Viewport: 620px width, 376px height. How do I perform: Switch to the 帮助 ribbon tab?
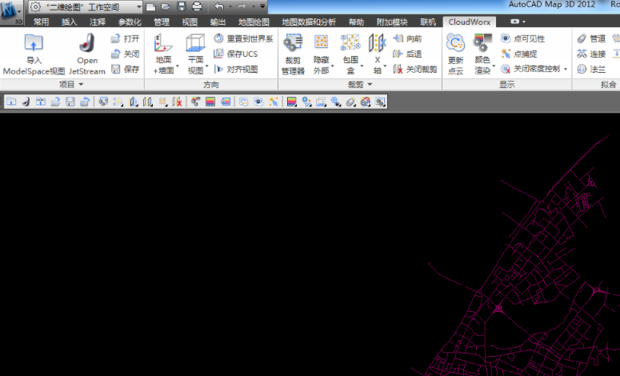tap(356, 22)
